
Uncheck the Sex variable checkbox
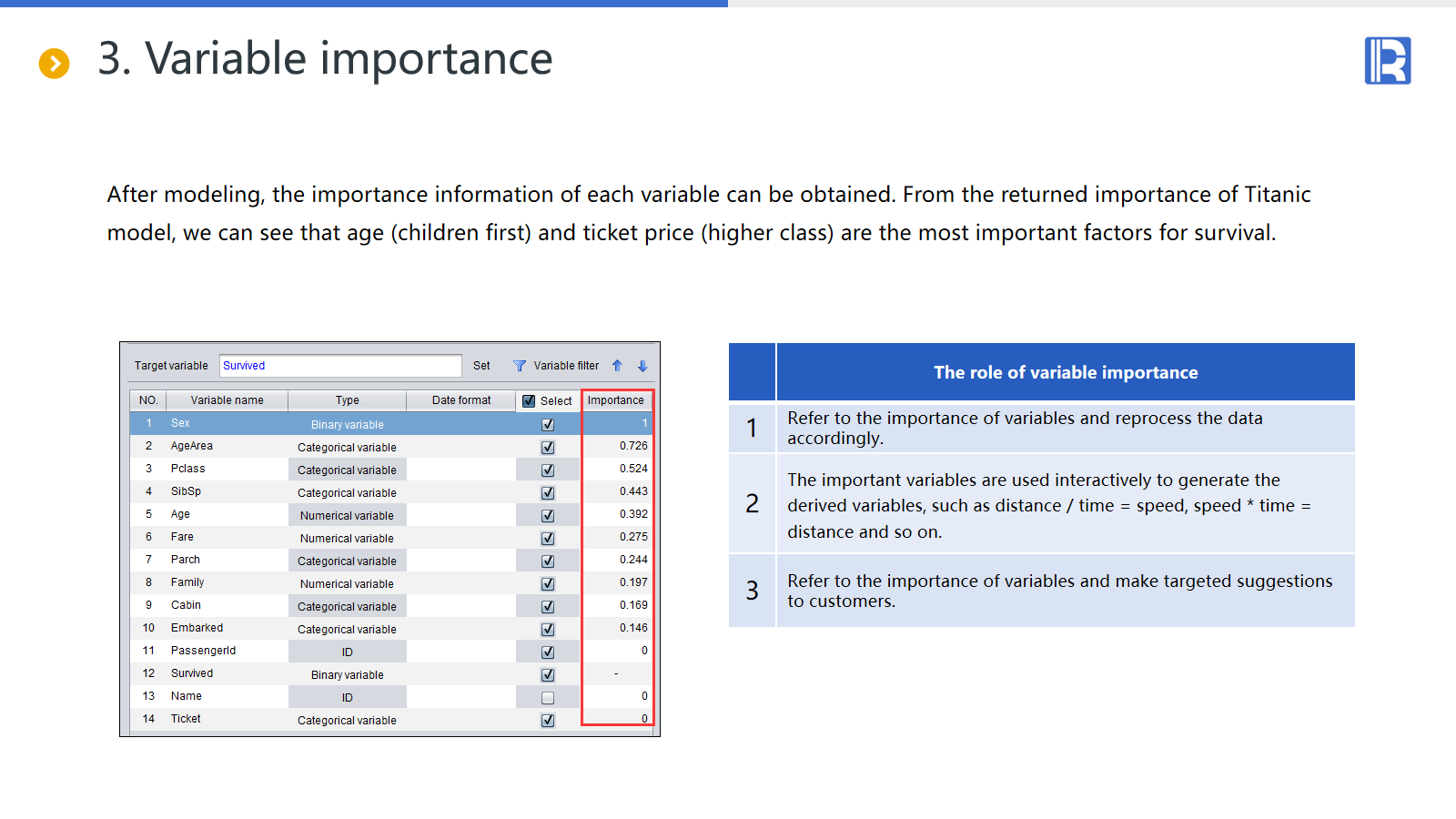click(548, 424)
